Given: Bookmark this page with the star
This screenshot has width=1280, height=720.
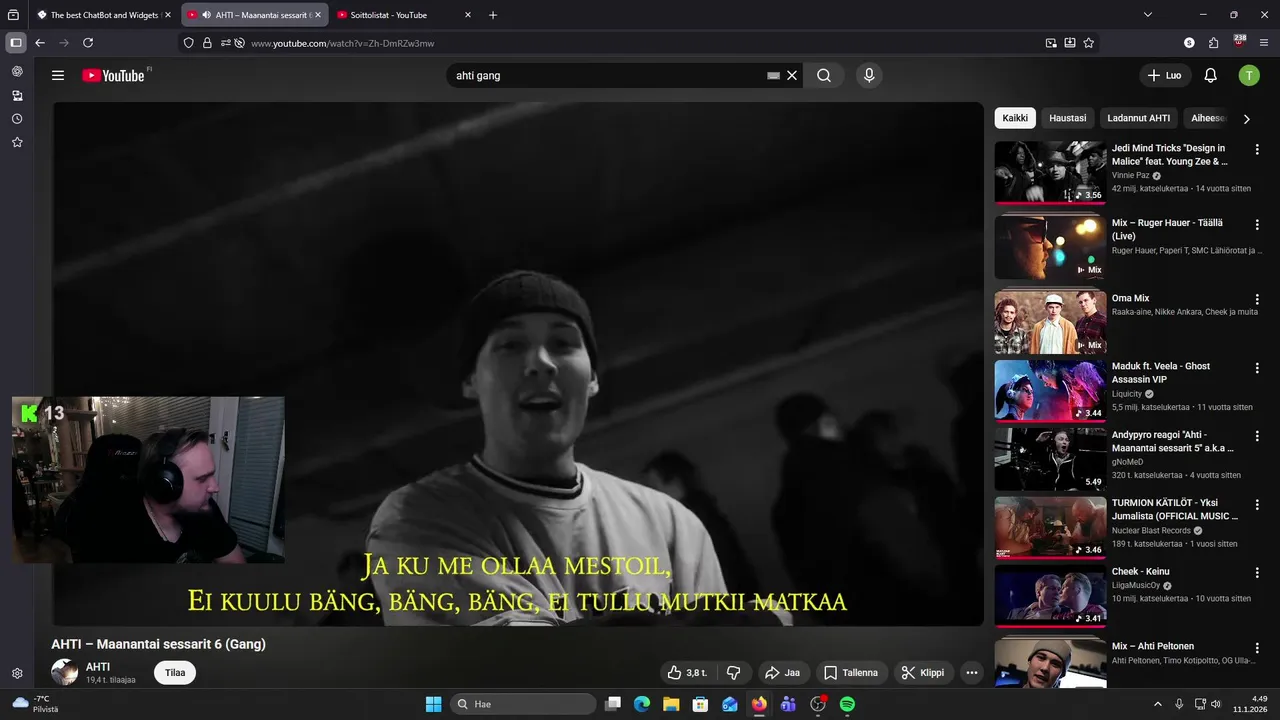Looking at the screenshot, I should [x=1089, y=43].
